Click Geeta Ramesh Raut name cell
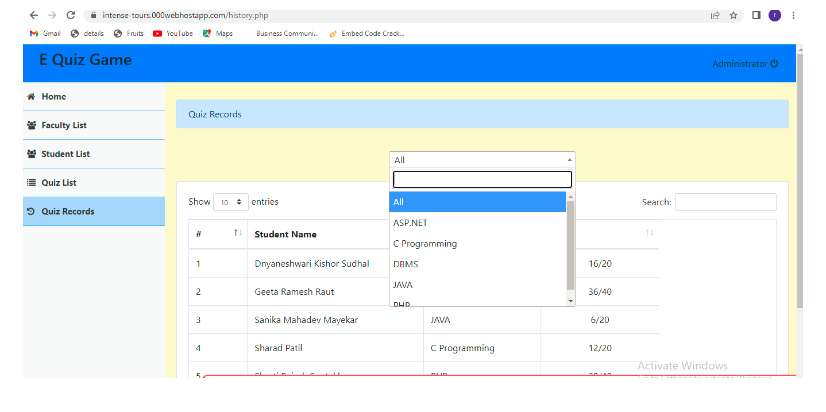Screen dimensions: 826x412 [294, 291]
